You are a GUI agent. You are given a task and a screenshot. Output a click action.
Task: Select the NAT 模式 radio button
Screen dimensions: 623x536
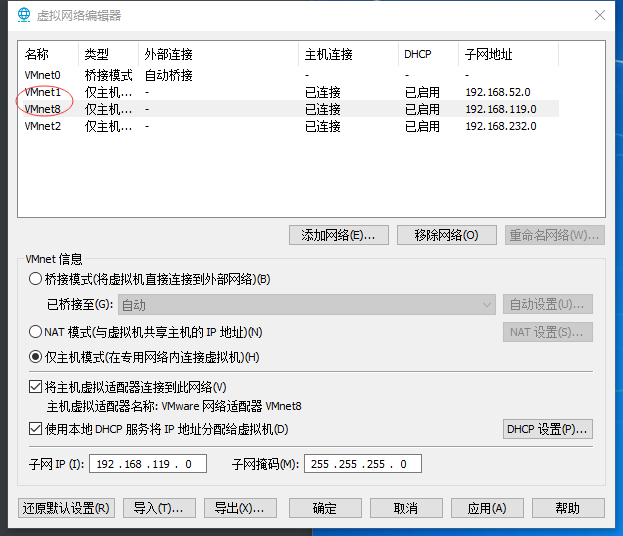click(35, 331)
